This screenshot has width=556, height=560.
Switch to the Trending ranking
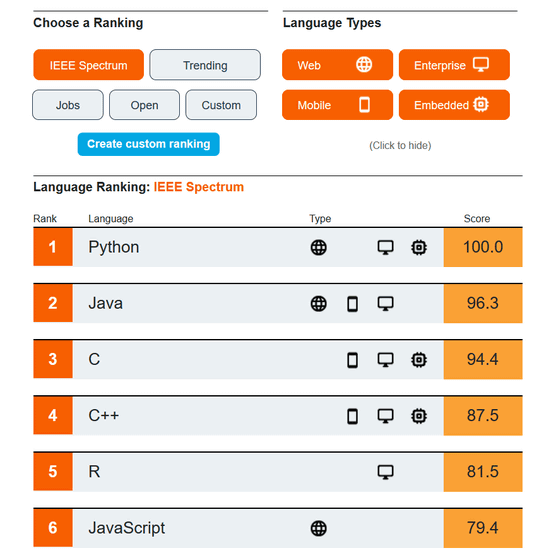coord(205,65)
